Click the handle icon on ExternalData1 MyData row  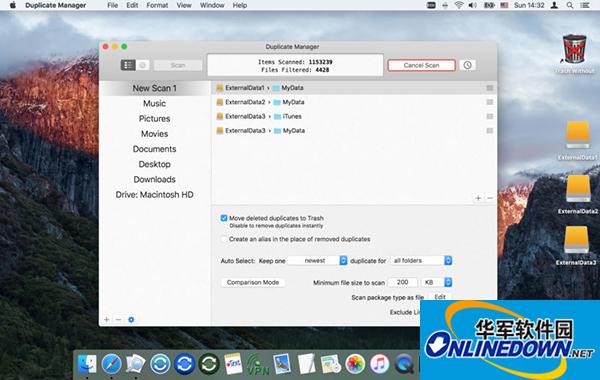pos(489,88)
